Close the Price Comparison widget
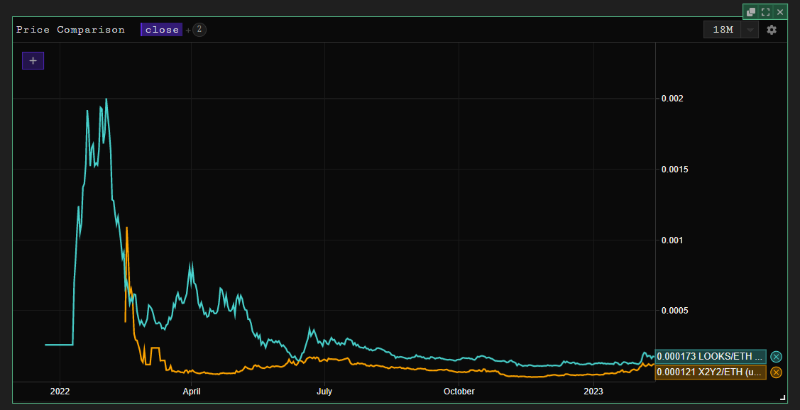The image size is (800, 410). tap(780, 12)
